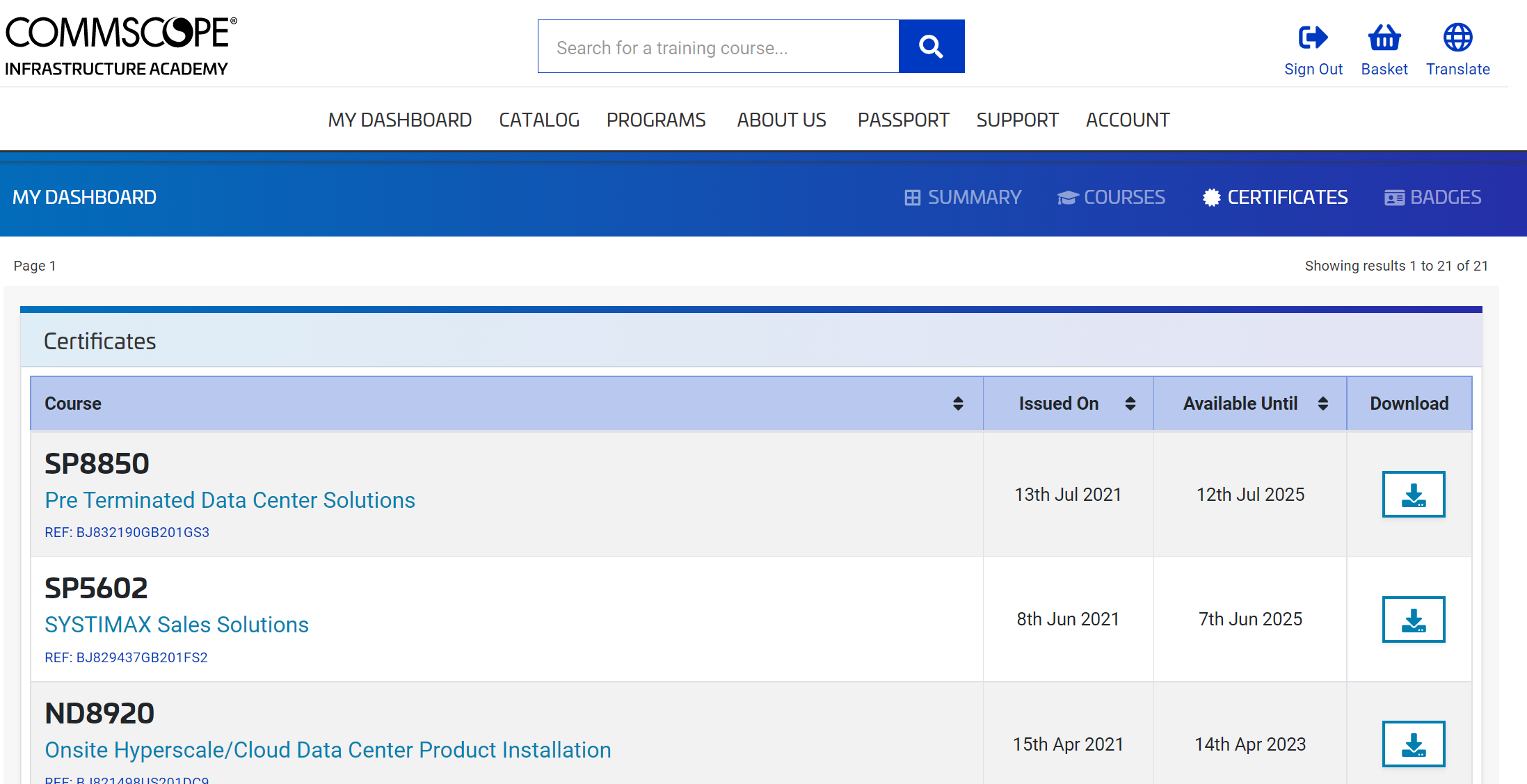
Task: Open the Catalog menu item
Action: [x=538, y=120]
